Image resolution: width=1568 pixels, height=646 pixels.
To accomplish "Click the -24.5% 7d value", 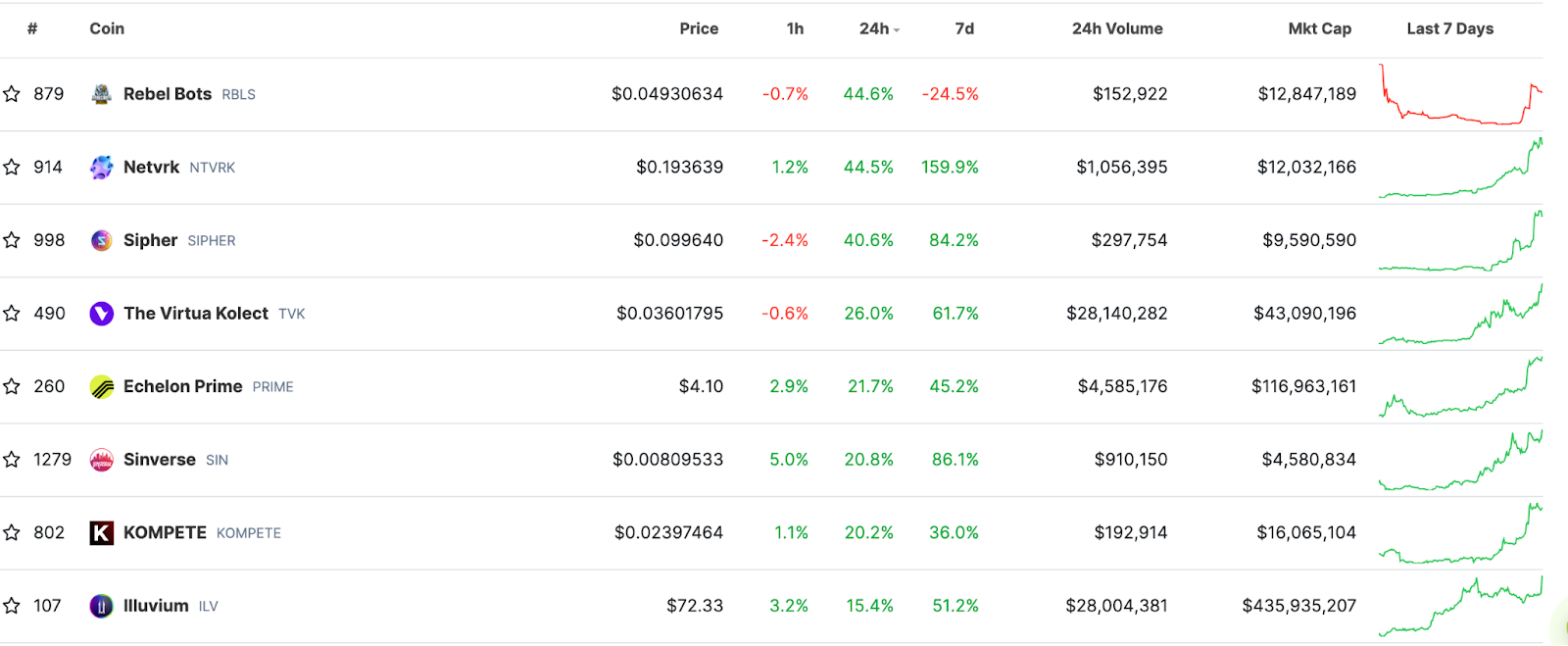I will coord(951,94).
